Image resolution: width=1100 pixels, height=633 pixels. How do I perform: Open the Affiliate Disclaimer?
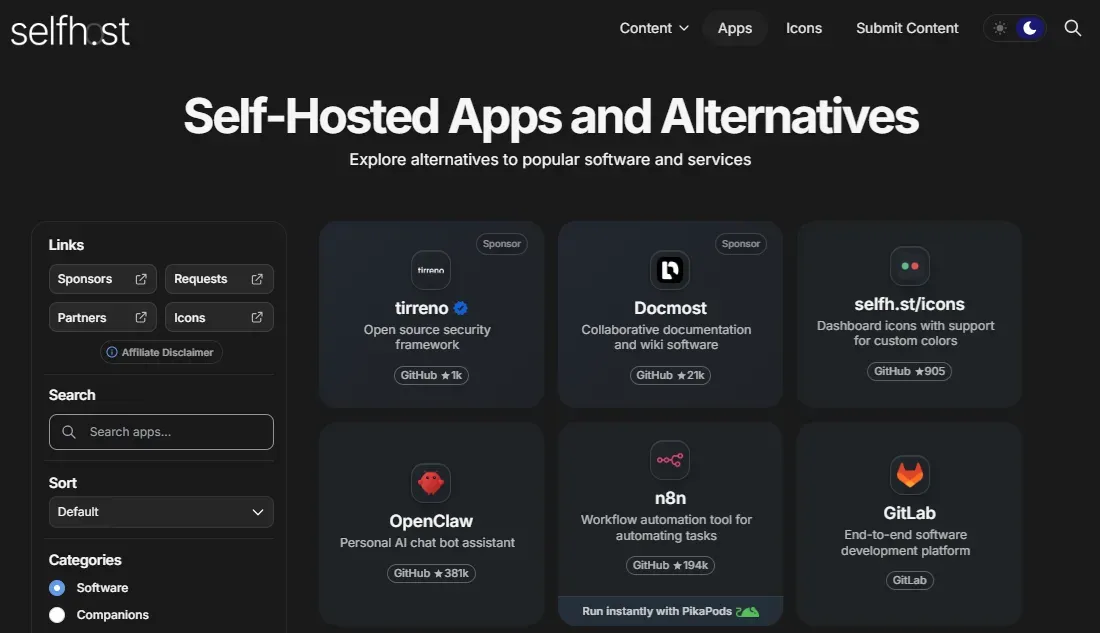tap(161, 352)
